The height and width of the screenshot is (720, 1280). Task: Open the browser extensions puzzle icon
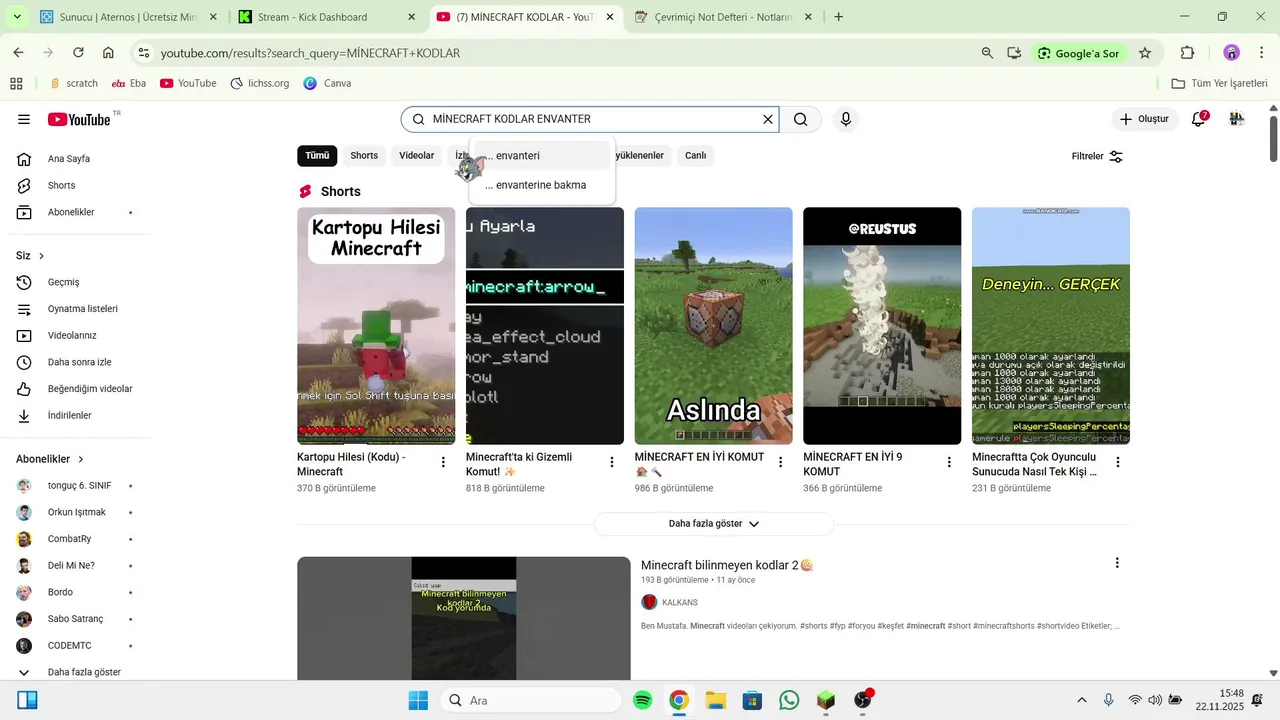(x=1188, y=53)
